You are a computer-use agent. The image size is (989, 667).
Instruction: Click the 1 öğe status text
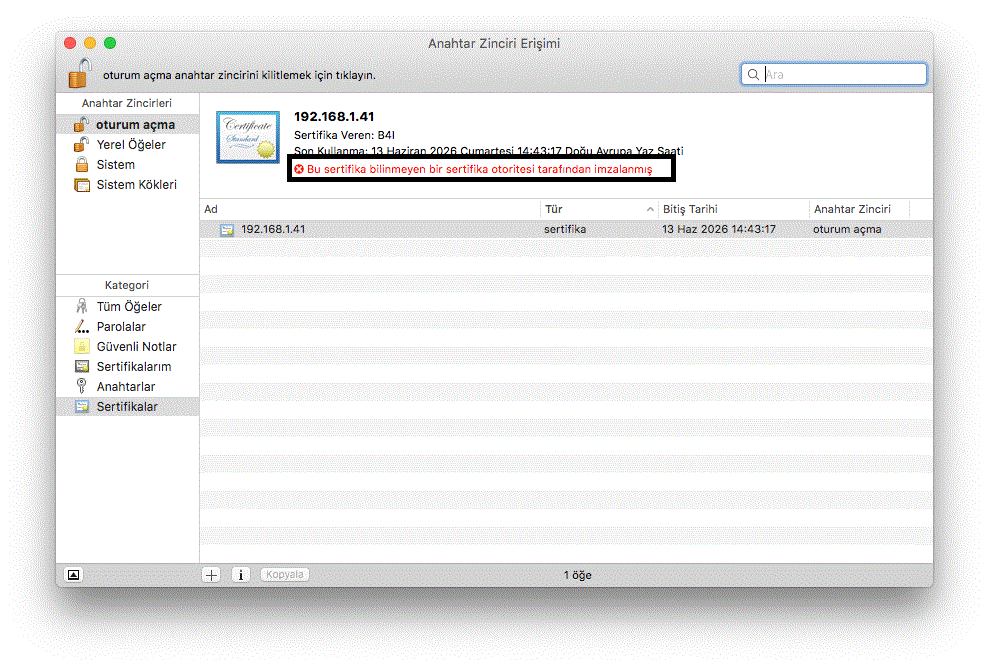coord(578,575)
